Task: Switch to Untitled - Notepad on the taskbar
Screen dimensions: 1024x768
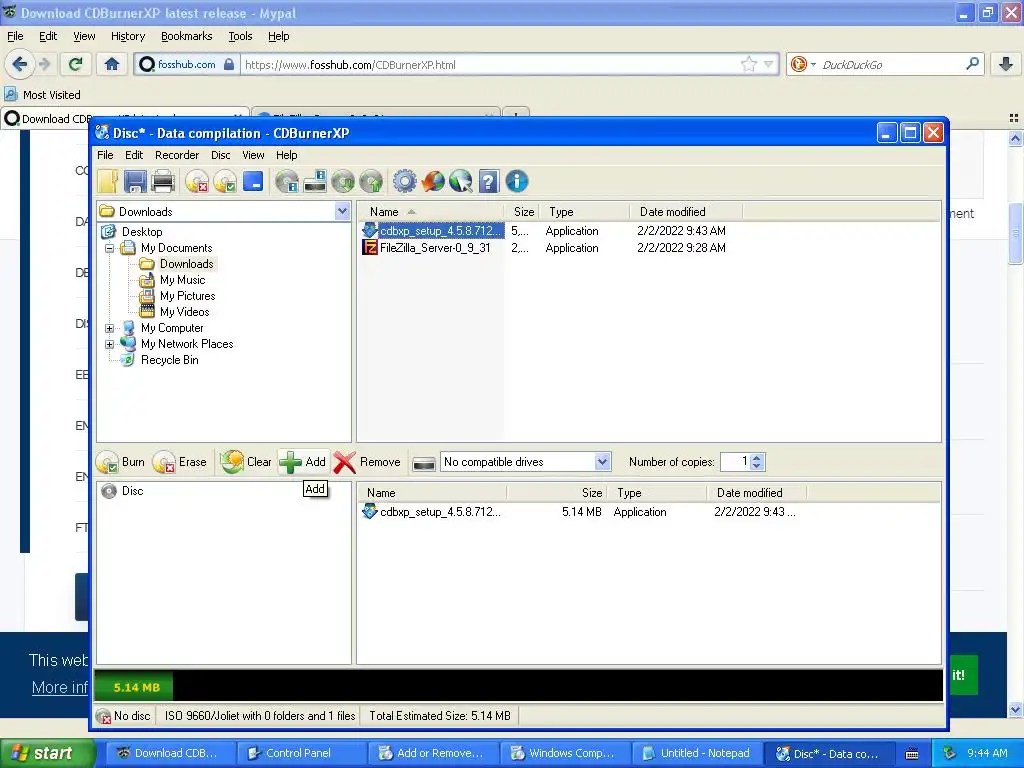Action: 696,753
